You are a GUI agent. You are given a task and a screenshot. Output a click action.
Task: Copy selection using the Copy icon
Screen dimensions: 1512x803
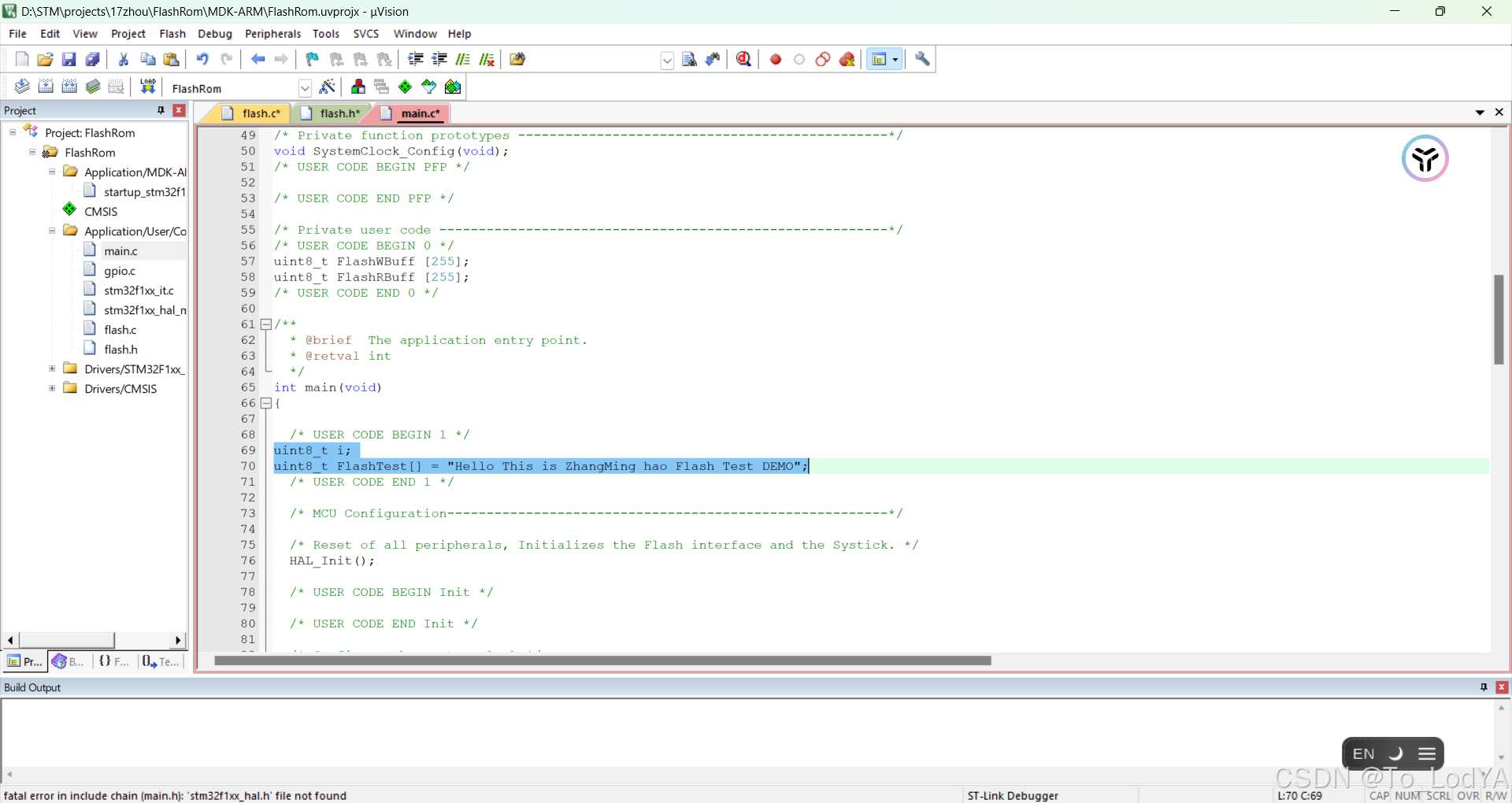147,59
